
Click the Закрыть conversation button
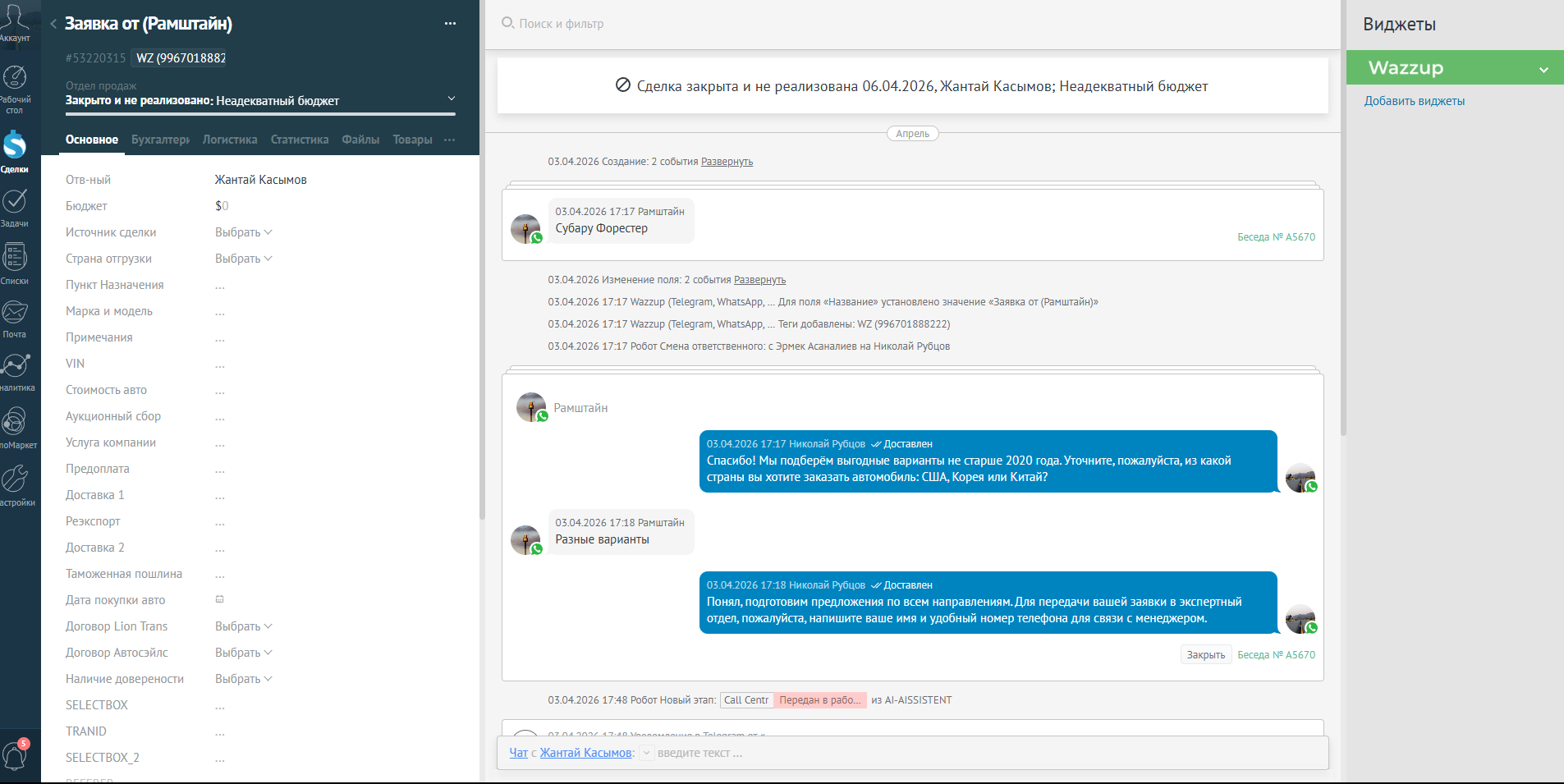point(1205,654)
